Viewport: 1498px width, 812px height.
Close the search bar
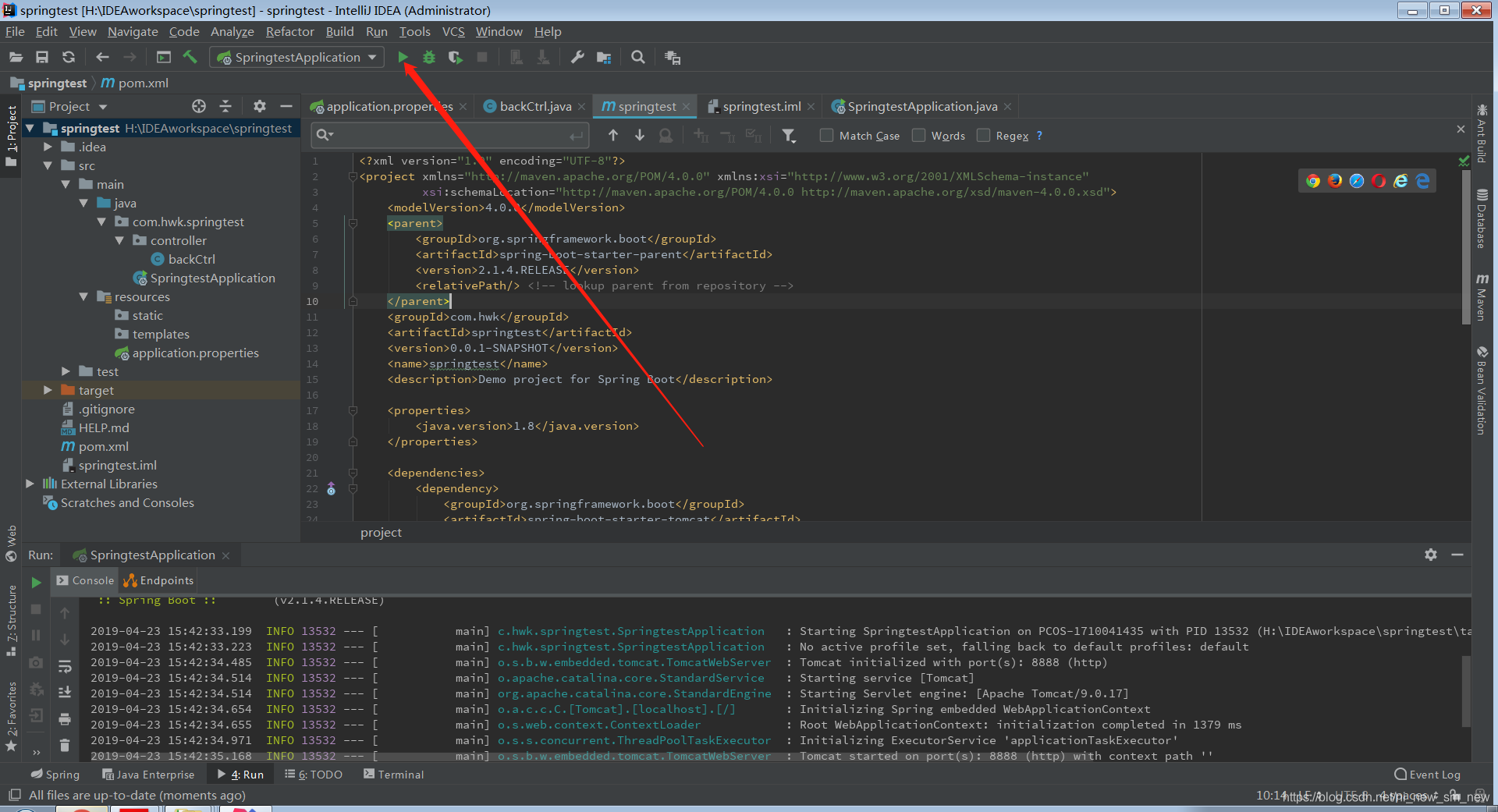1461,129
